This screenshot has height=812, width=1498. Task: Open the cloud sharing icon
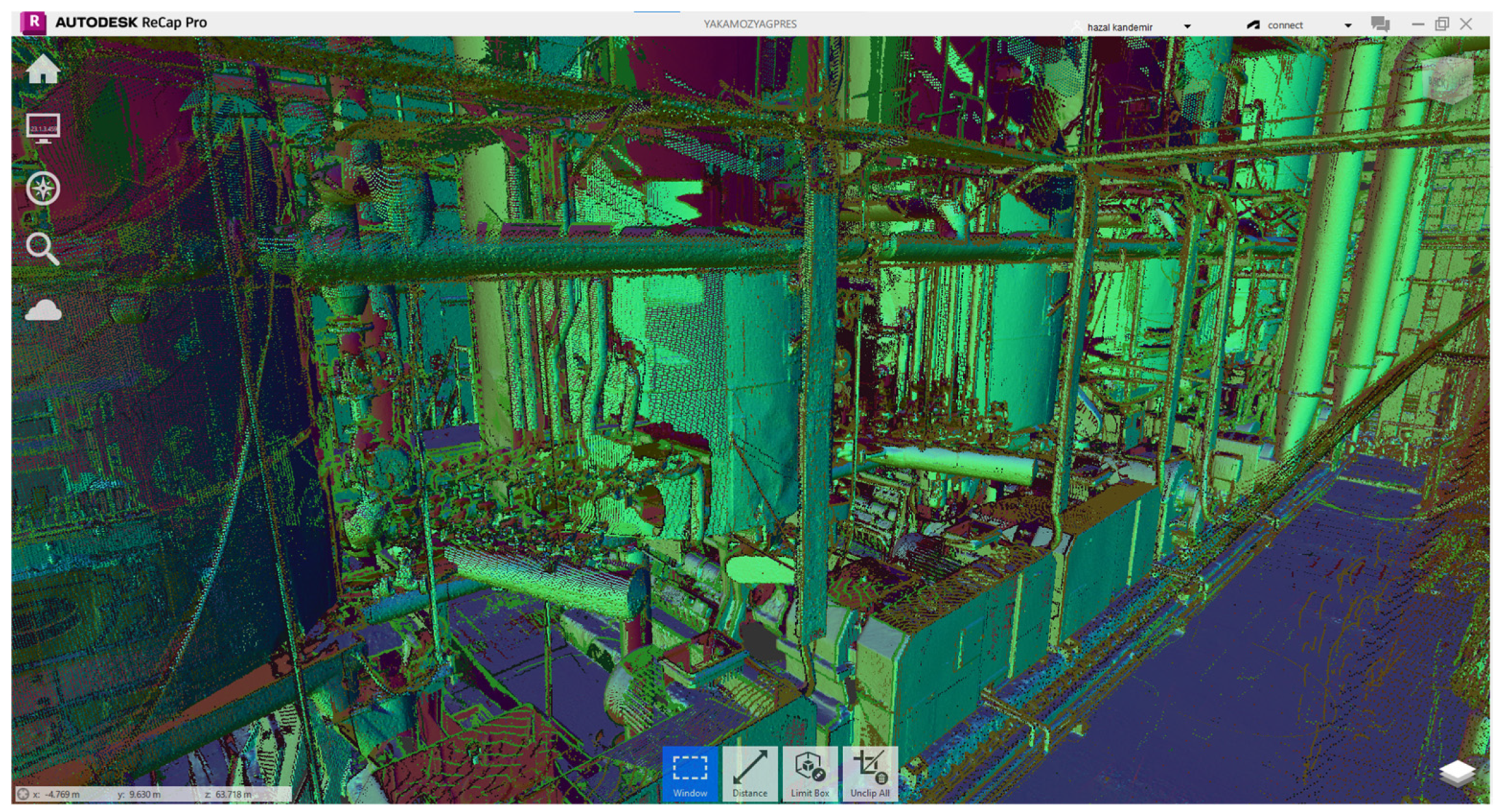pyautogui.click(x=43, y=311)
